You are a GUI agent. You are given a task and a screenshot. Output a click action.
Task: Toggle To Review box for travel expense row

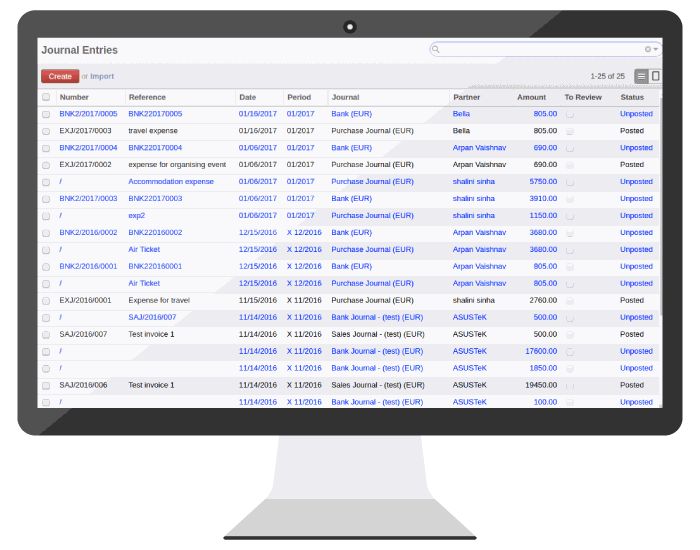tap(570, 131)
